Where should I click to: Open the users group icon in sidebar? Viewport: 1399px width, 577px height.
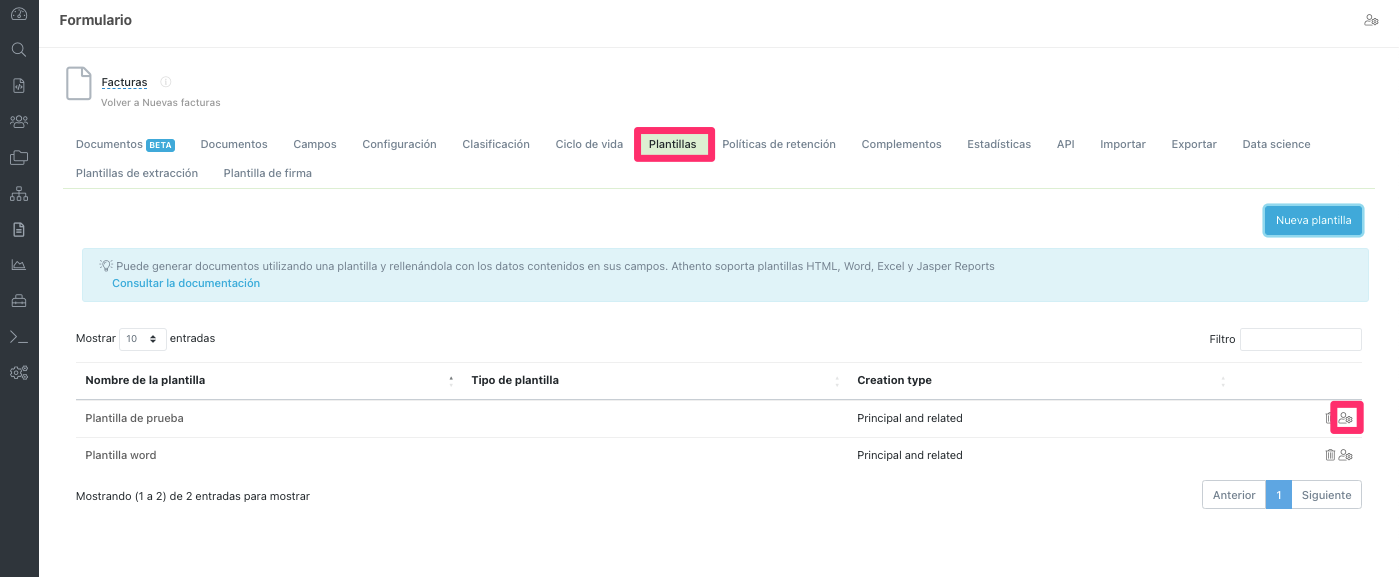pyautogui.click(x=18, y=121)
